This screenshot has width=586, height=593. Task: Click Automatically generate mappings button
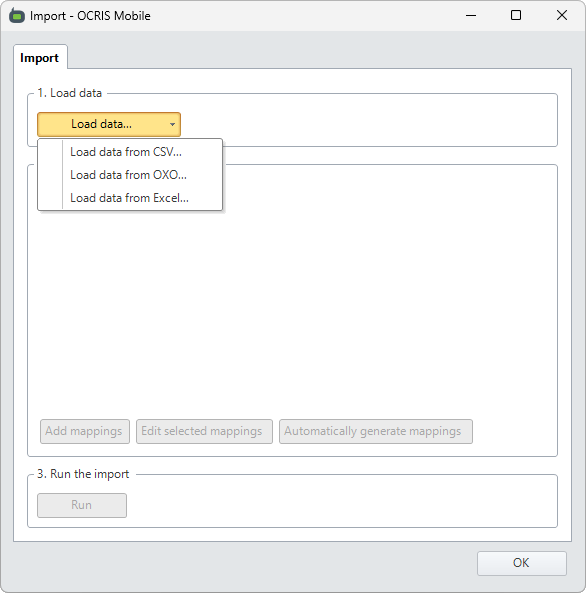point(376,431)
